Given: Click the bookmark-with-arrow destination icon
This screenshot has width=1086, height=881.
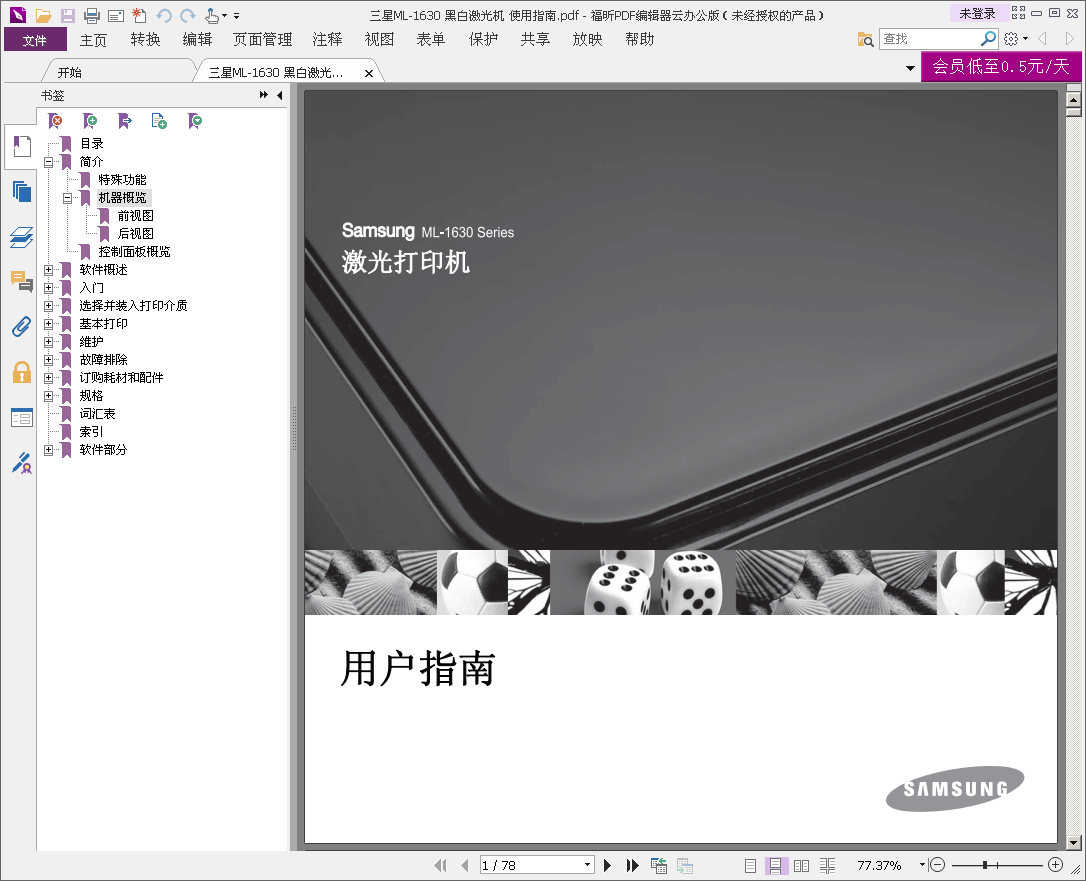Looking at the screenshot, I should point(125,121).
